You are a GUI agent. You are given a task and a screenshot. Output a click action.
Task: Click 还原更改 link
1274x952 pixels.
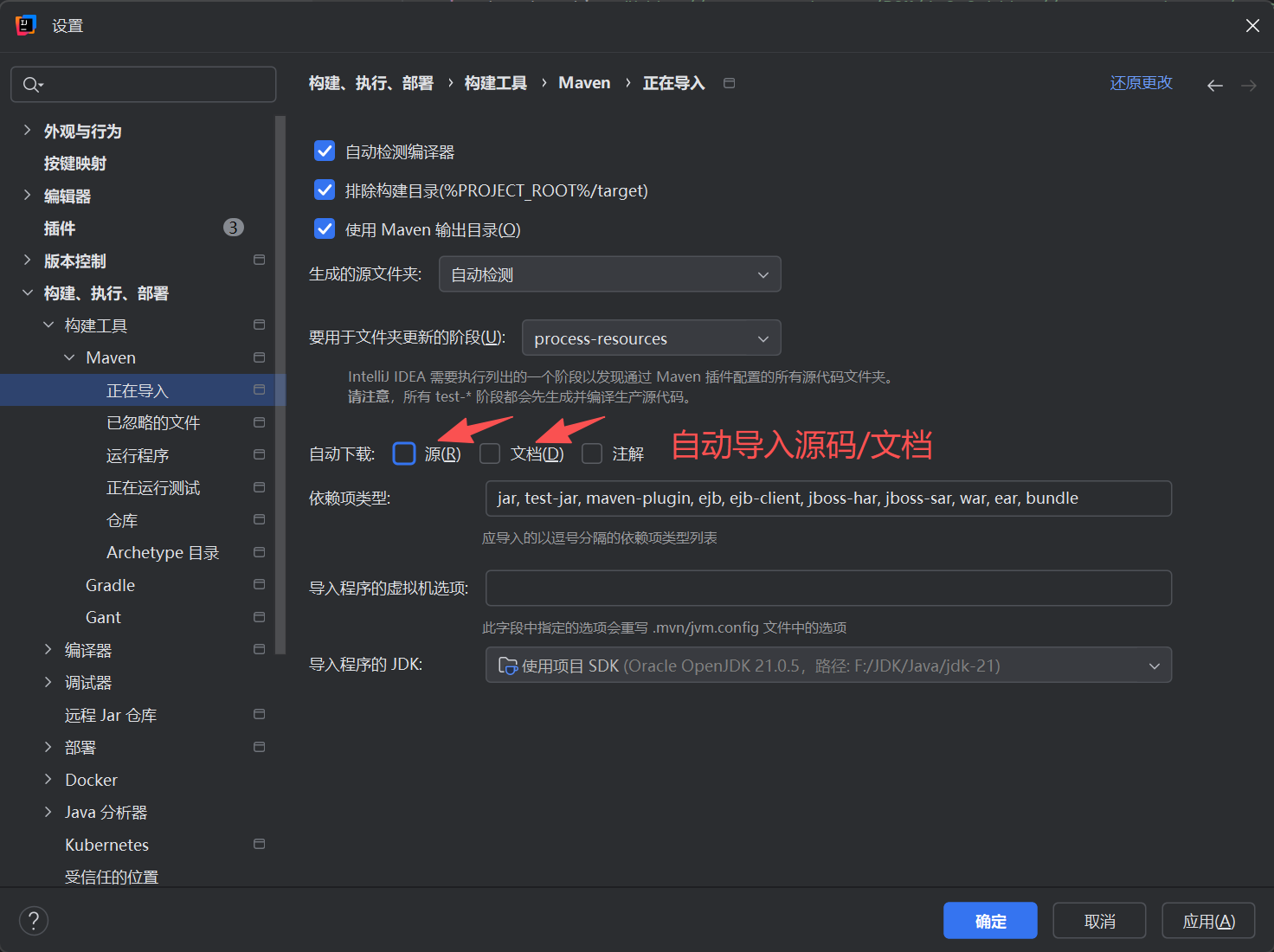[1141, 83]
